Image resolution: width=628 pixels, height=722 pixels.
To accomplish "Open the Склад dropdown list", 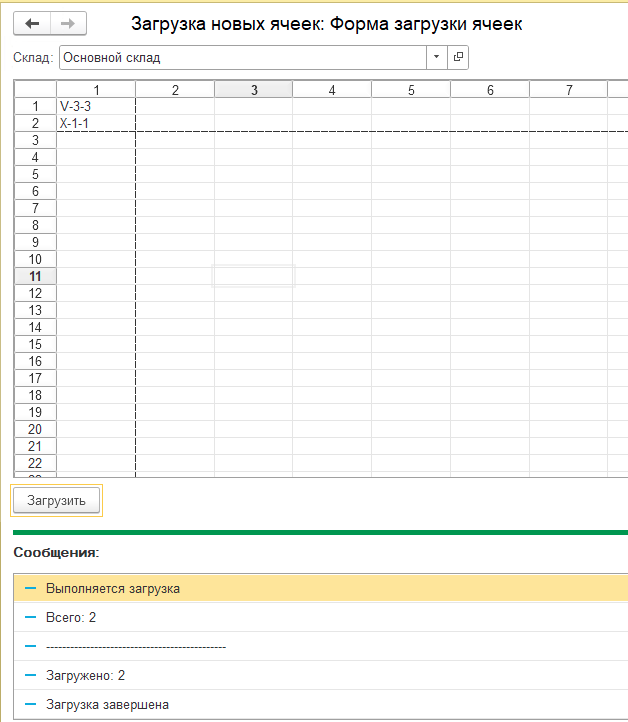I will [x=436, y=57].
